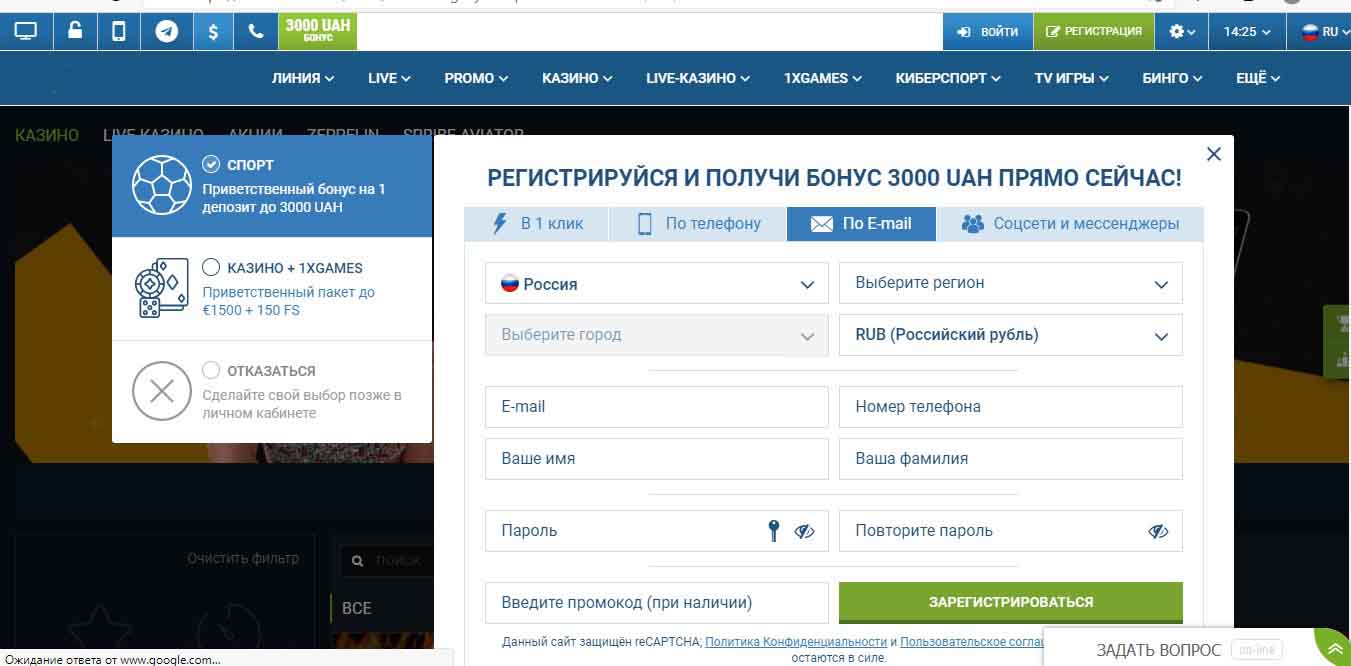This screenshot has height=666, width=1351.
Task: Open the 1XGAMES menu
Action: pyautogui.click(x=823, y=78)
